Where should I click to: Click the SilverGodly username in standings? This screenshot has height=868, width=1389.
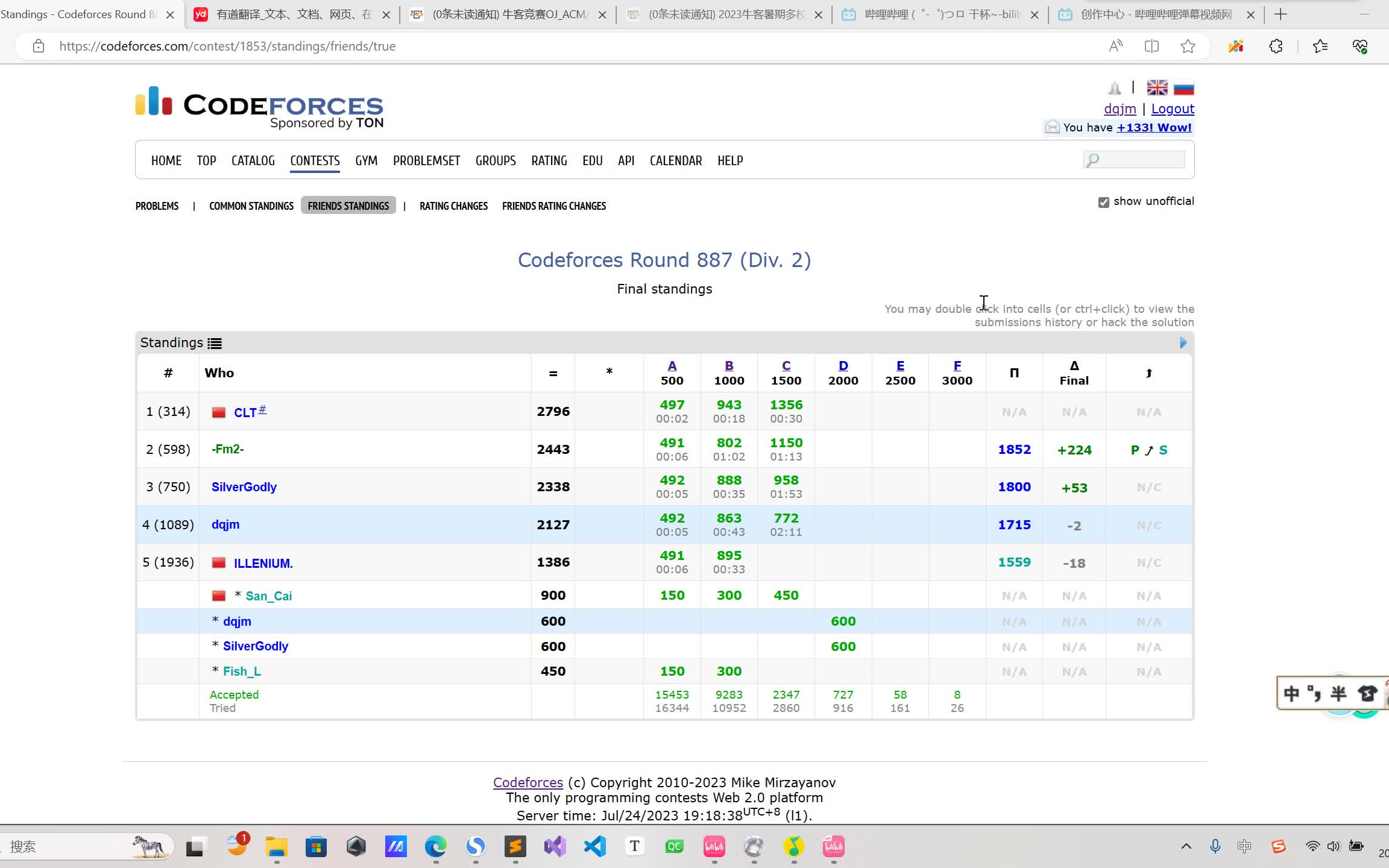pyautogui.click(x=244, y=486)
